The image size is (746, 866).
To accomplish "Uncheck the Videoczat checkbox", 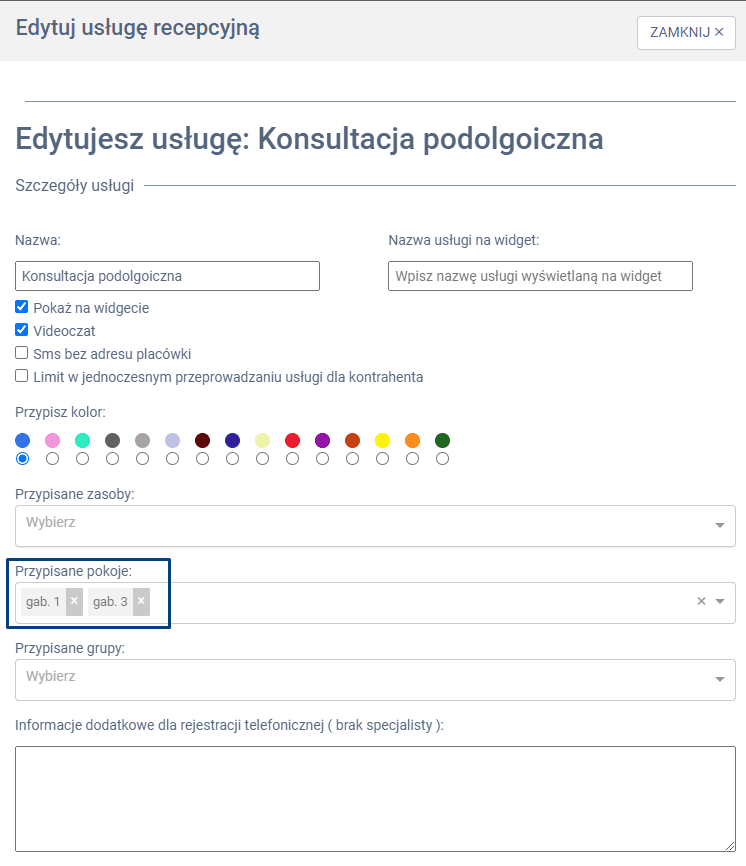I will click(x=22, y=330).
